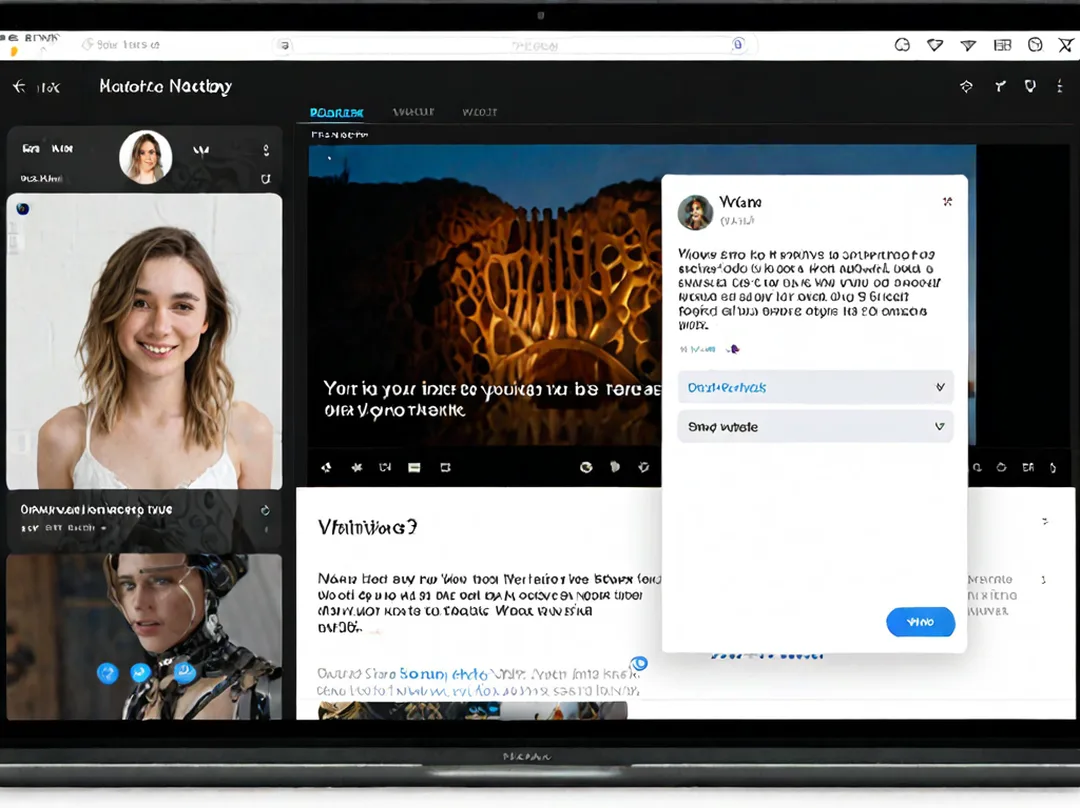The image size is (1080, 808).
Task: Follow the blue link text in the article panel
Action: tap(444, 674)
